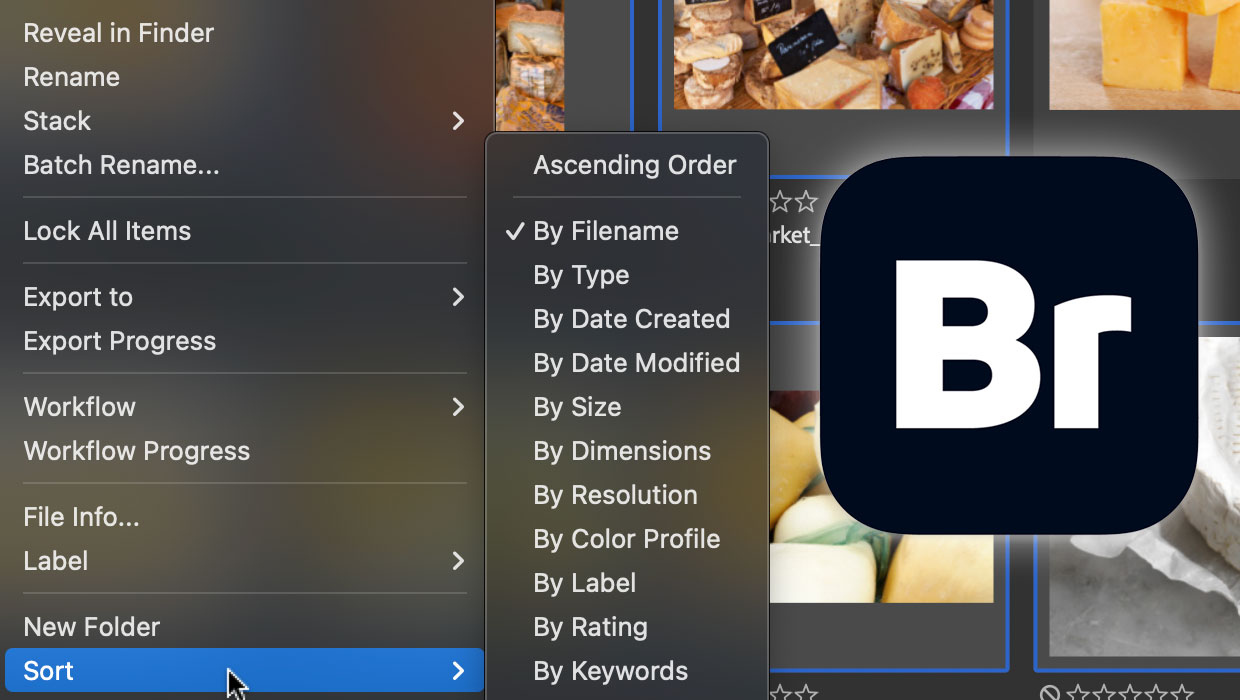Create a New Folder
This screenshot has width=1240, height=700.
point(91,627)
